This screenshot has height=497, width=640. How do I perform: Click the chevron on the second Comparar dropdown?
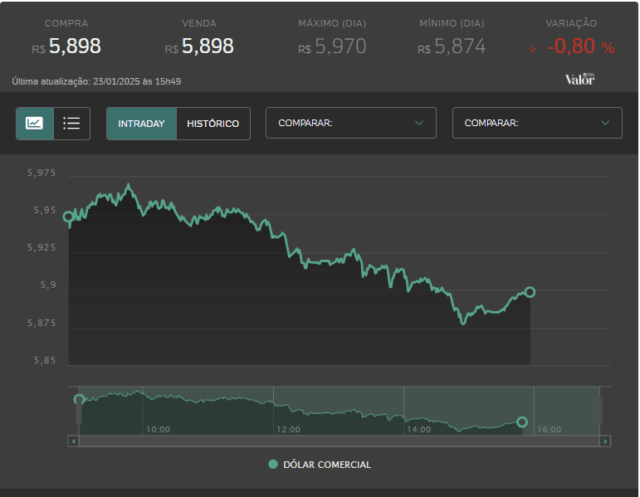pos(605,123)
